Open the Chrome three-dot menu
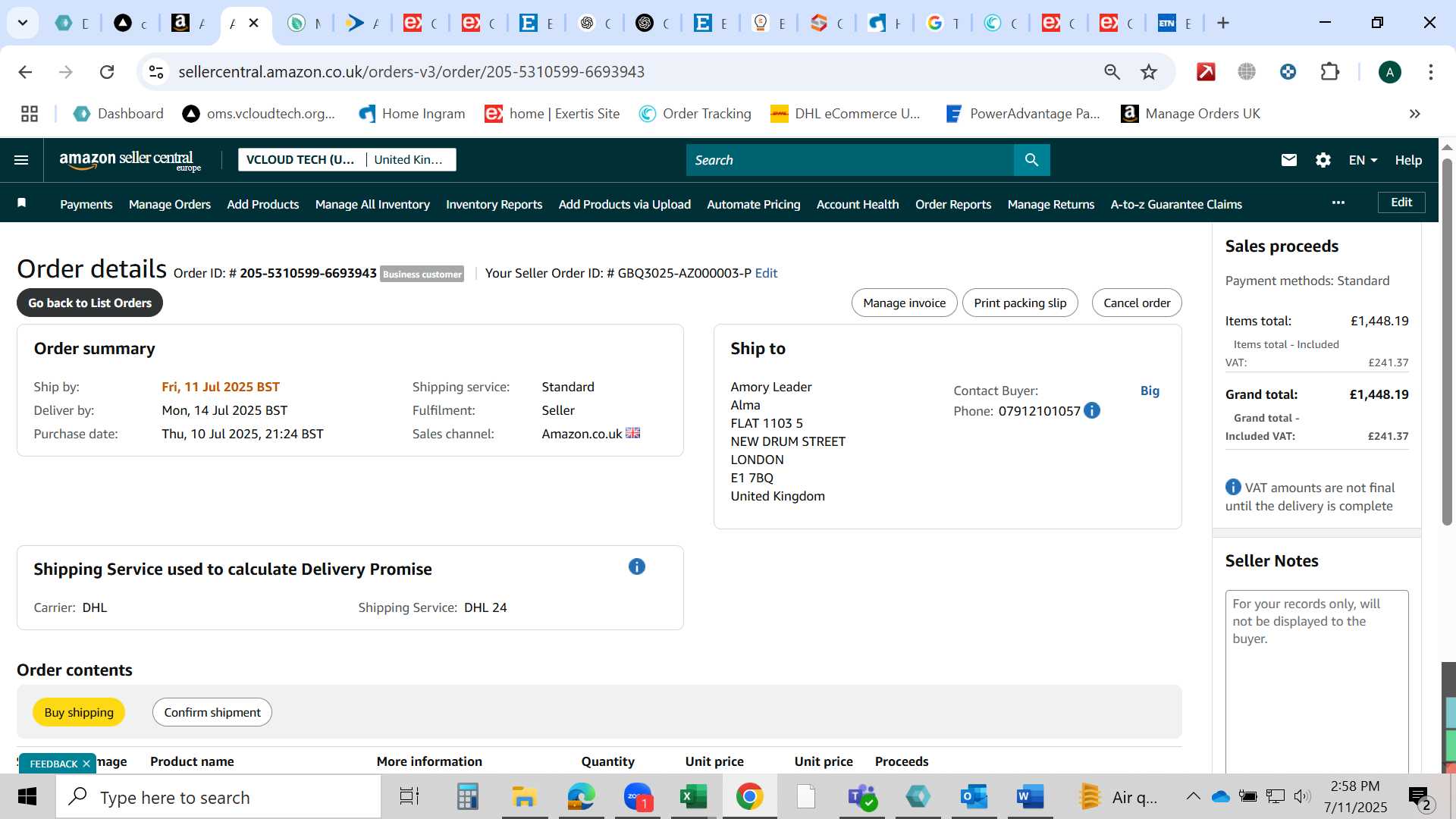The width and height of the screenshot is (1456, 819). tap(1430, 72)
